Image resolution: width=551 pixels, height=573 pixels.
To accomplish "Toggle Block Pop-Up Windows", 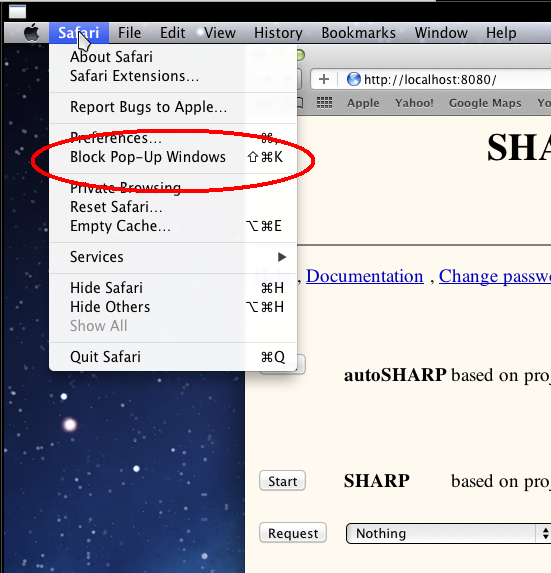I will 173,157.
